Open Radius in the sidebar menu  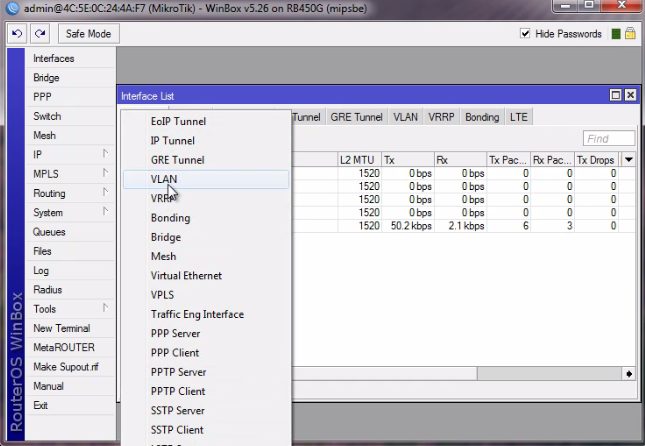70,290
